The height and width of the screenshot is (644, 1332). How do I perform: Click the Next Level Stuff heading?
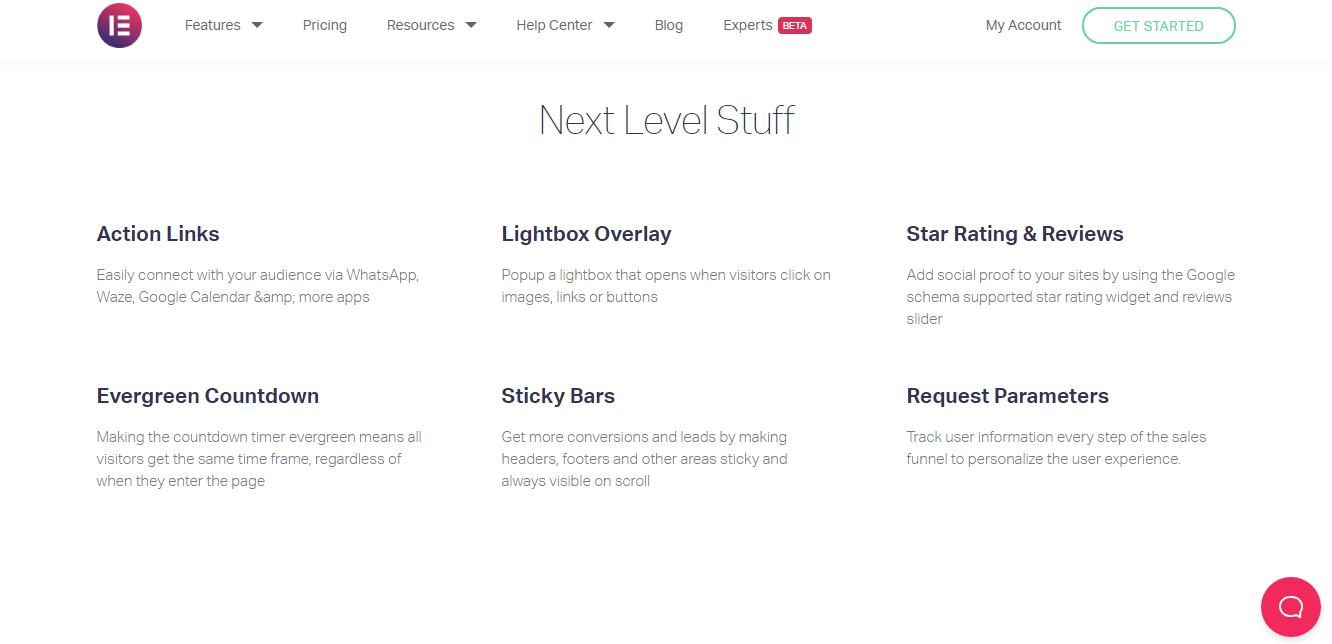(x=666, y=121)
